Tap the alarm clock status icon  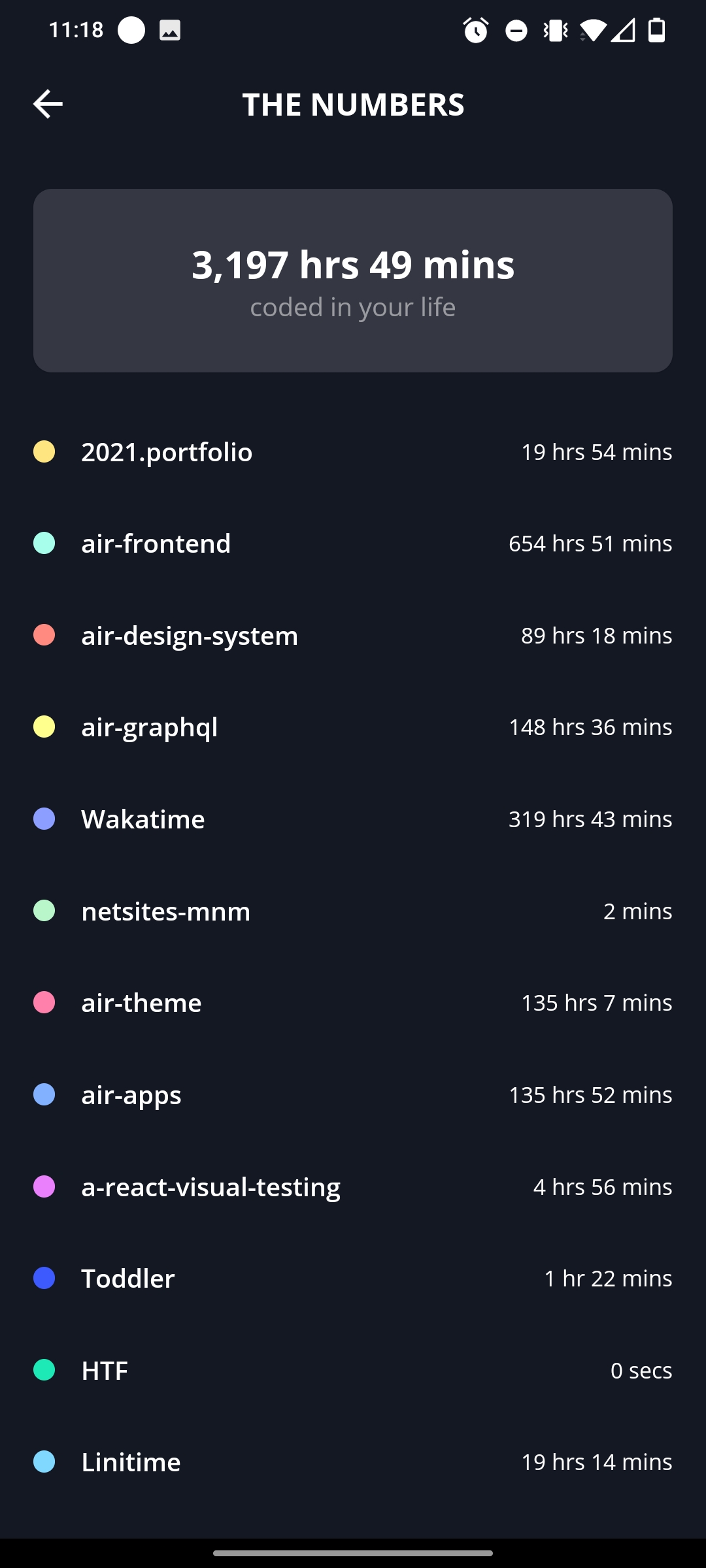click(x=475, y=30)
